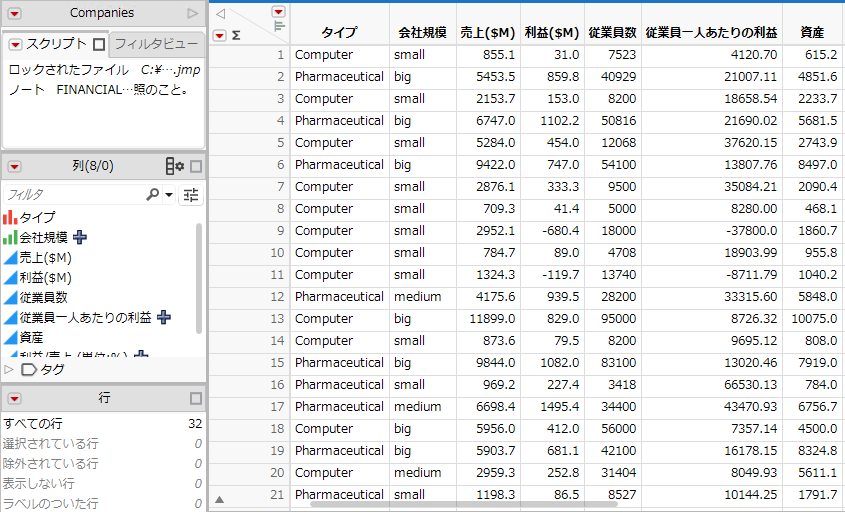Click the blue continuous icon beside 従業員一人あたりの利益
Viewport: 845px width, 512px height.
point(10,317)
